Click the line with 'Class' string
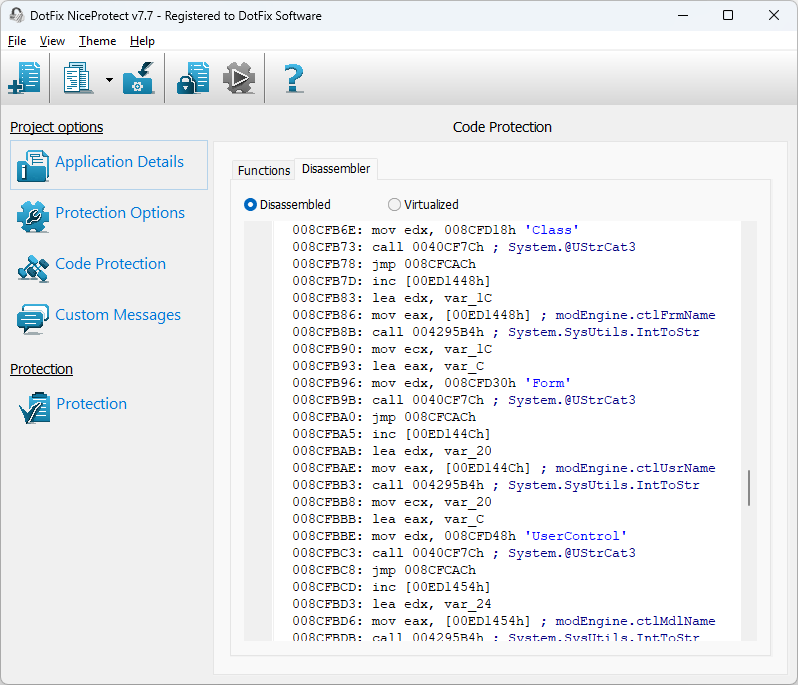 point(435,230)
